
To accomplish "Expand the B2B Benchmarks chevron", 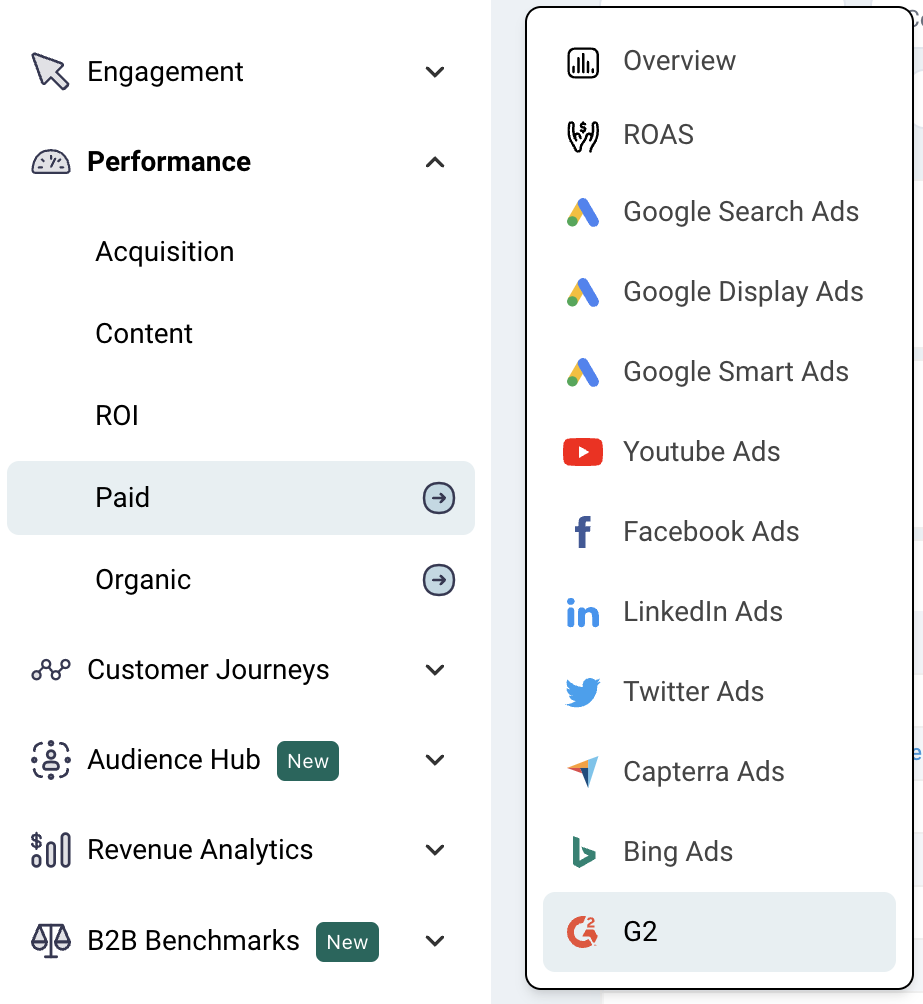I will [x=435, y=941].
